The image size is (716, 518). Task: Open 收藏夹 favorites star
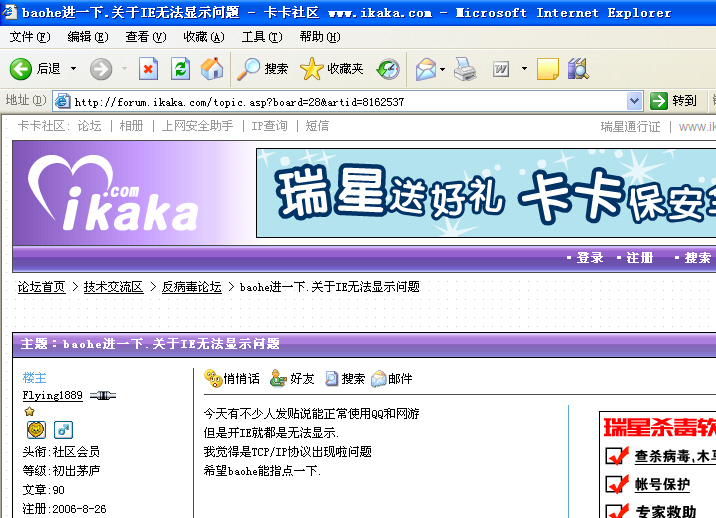332,69
